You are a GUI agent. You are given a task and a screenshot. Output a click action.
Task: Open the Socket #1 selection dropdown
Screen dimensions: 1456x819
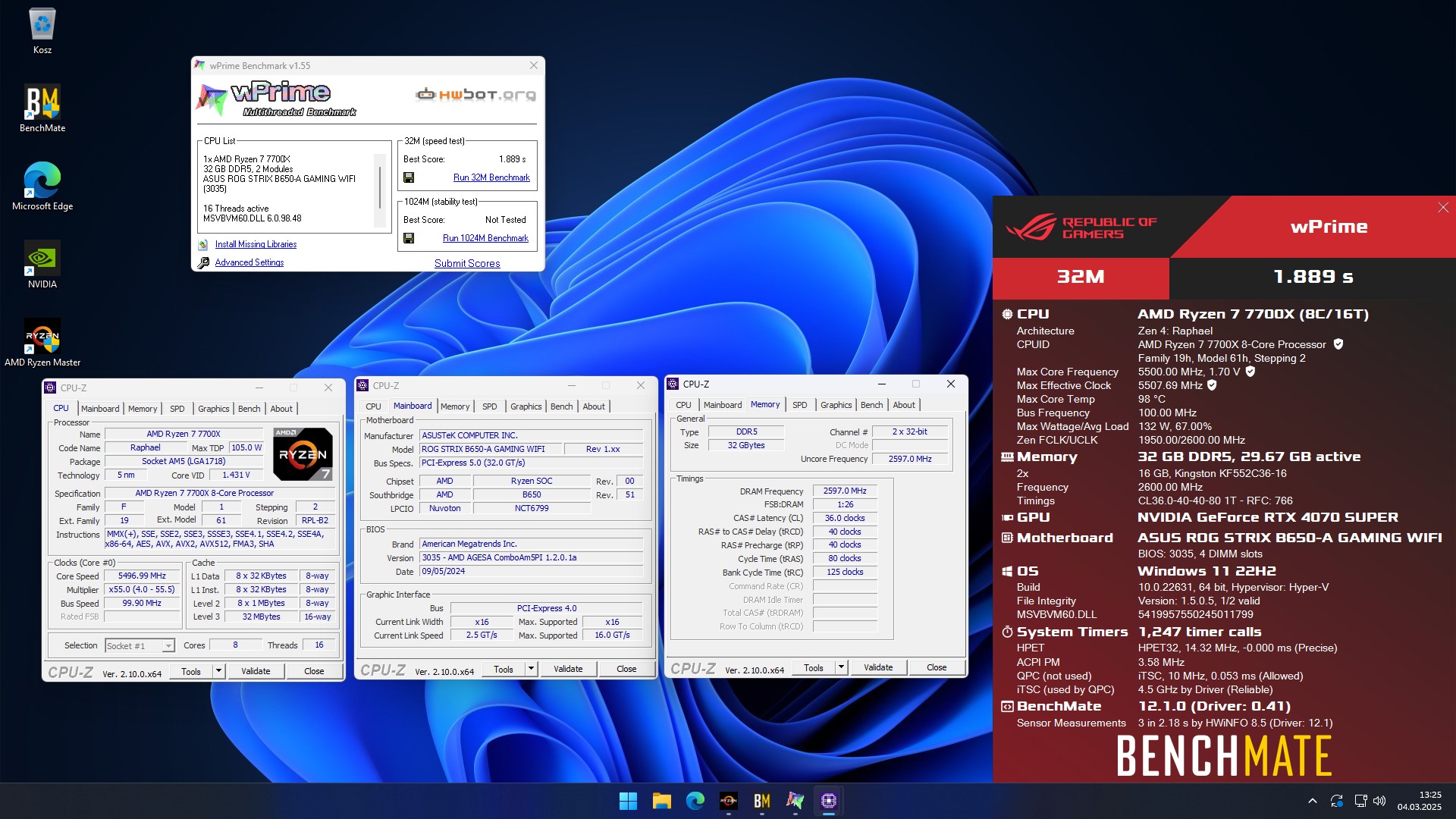pyautogui.click(x=140, y=646)
